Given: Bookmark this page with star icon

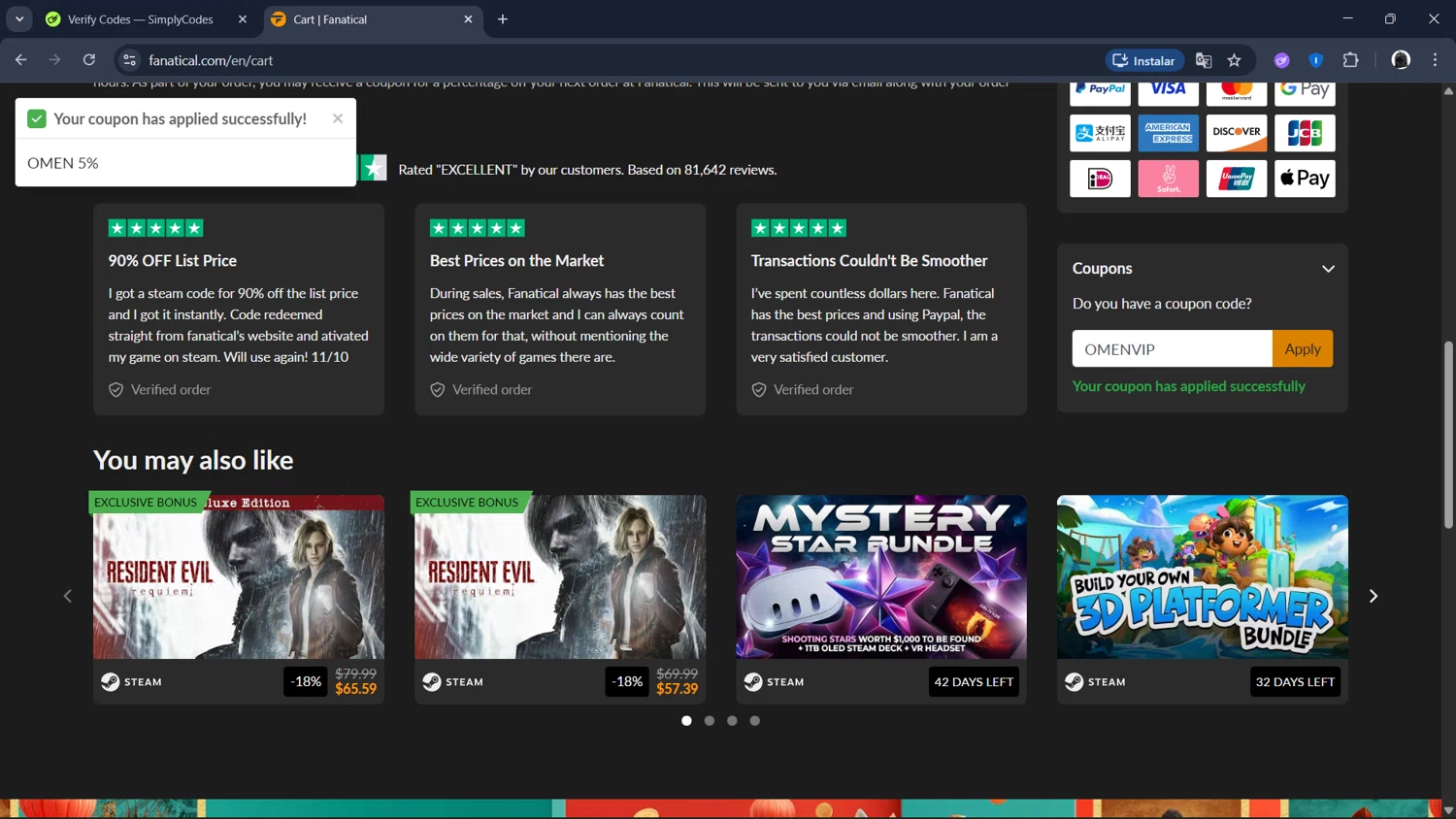Looking at the screenshot, I should [1235, 60].
